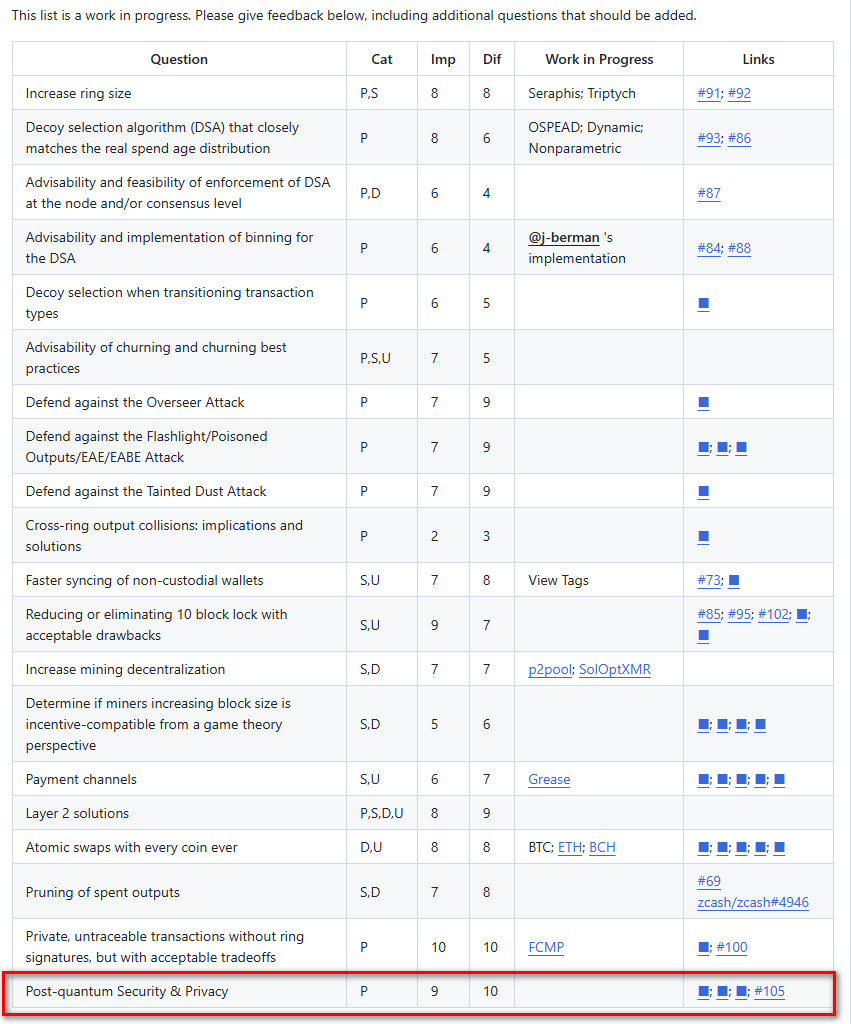Click blue square link for Decoy selection transitioning row

click(703, 303)
